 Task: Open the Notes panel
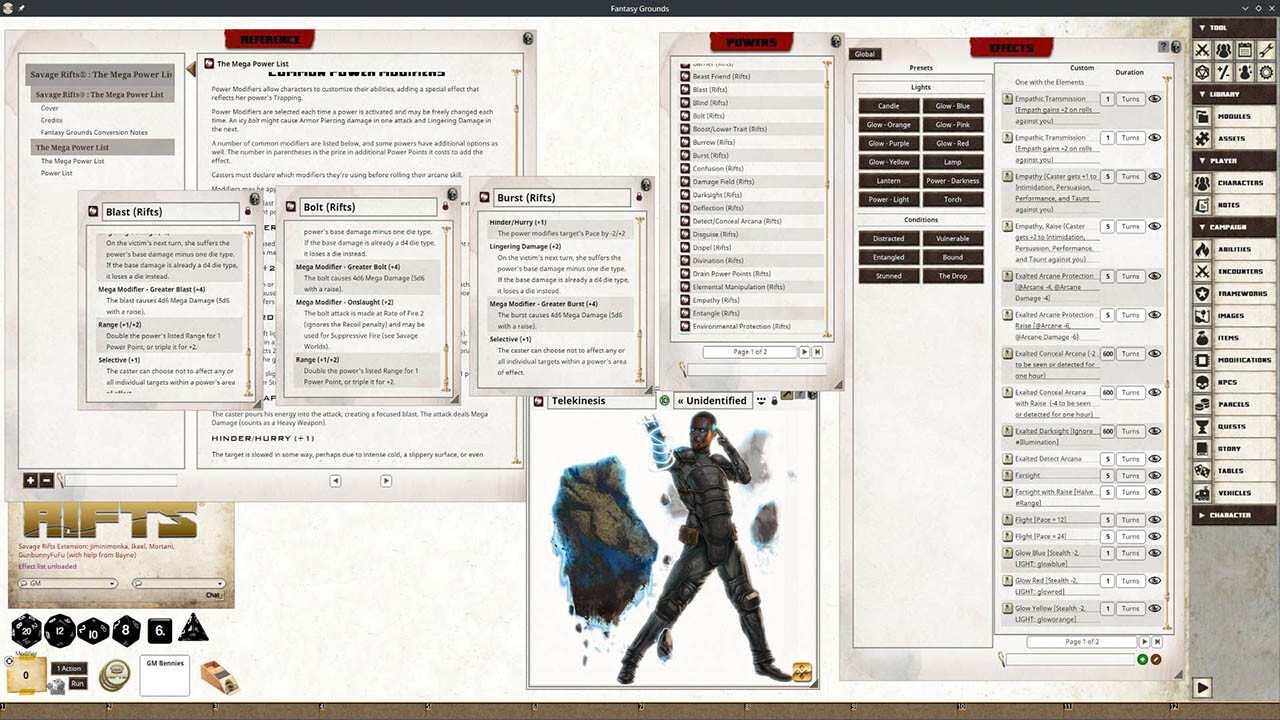1241,203
